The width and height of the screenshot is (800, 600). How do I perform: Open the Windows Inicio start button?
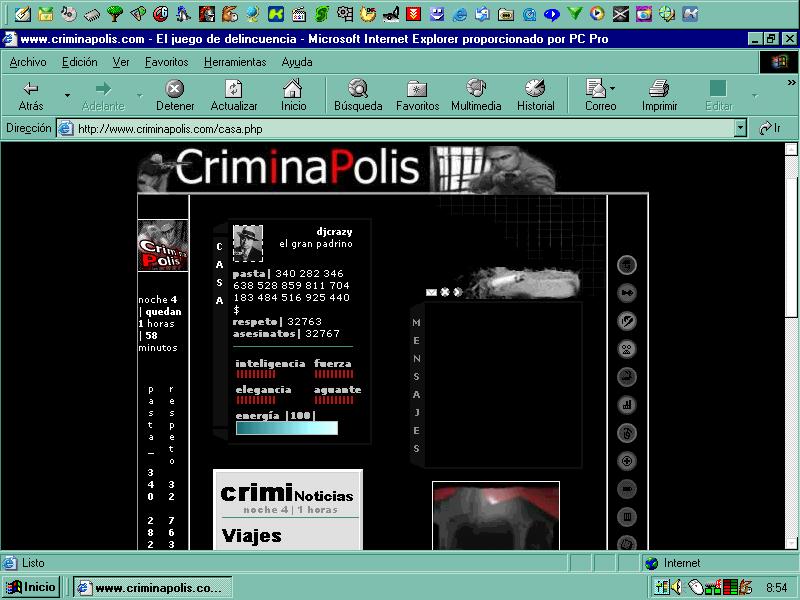[32, 587]
